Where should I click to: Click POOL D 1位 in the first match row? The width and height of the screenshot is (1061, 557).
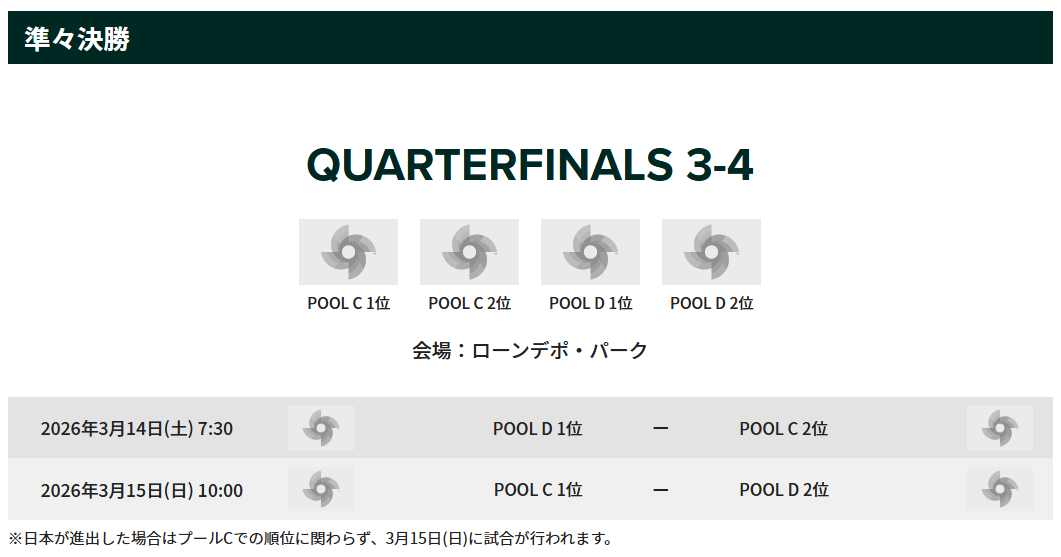point(537,428)
